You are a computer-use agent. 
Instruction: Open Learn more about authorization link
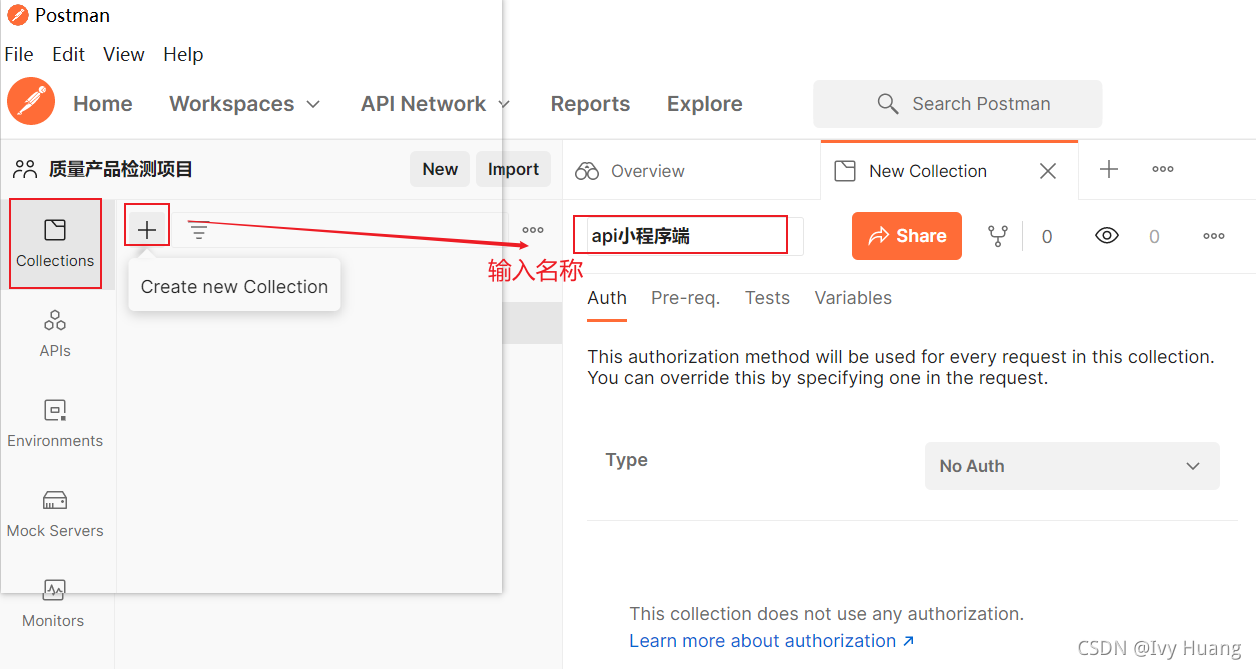[x=772, y=641]
